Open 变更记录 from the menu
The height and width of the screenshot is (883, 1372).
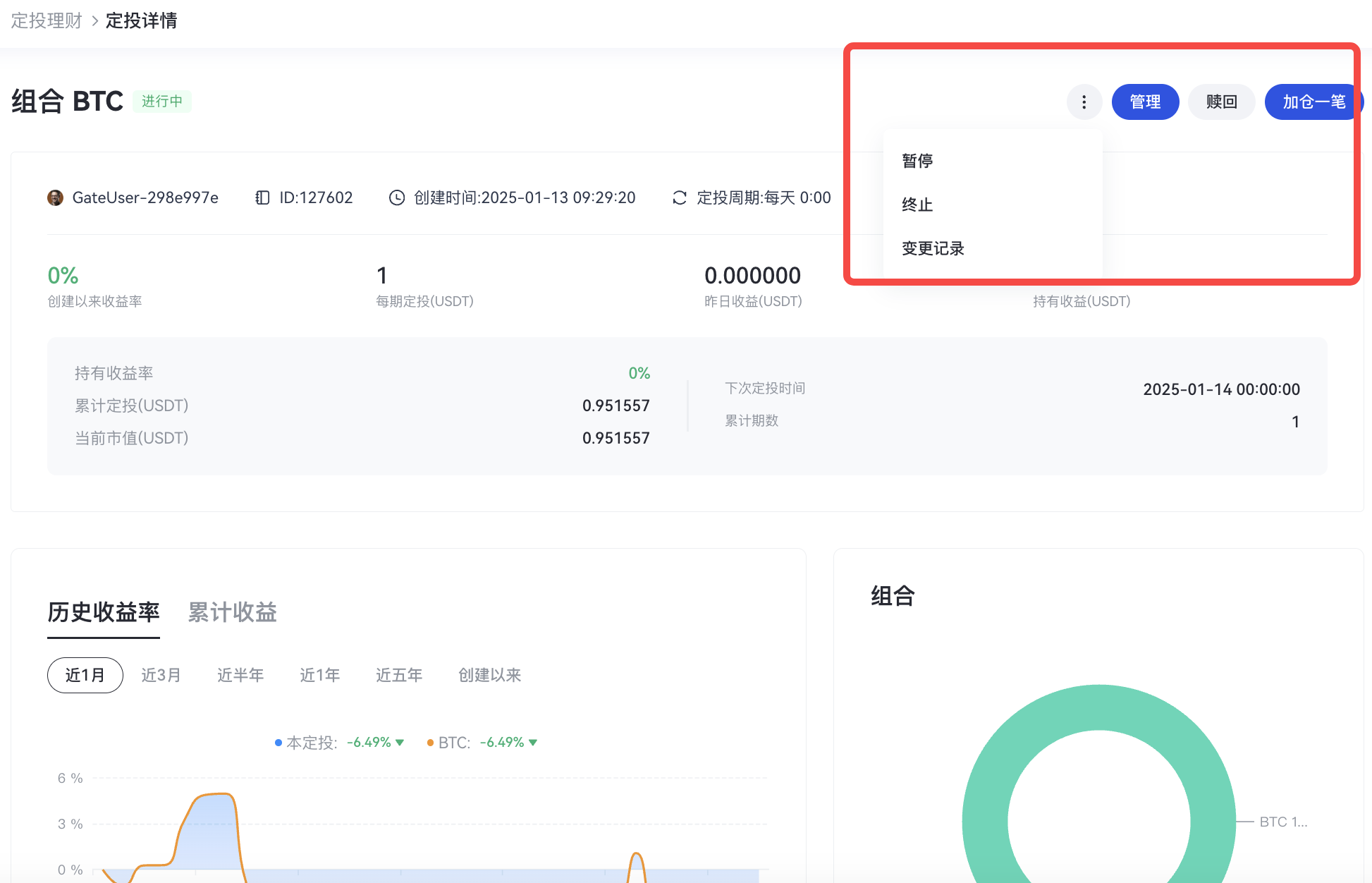(933, 248)
